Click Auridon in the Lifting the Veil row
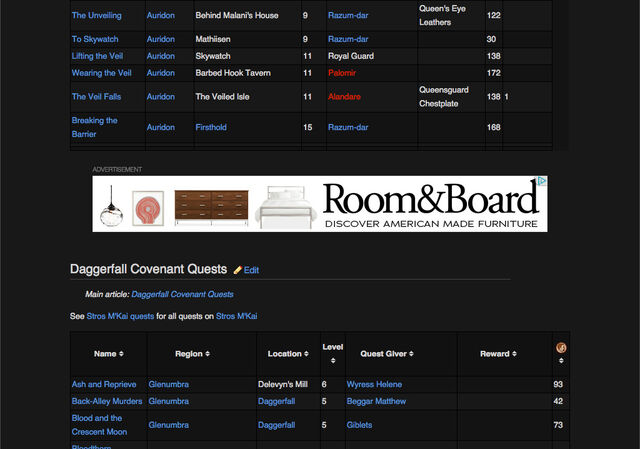Screen dimensions: 640x449 161,56
